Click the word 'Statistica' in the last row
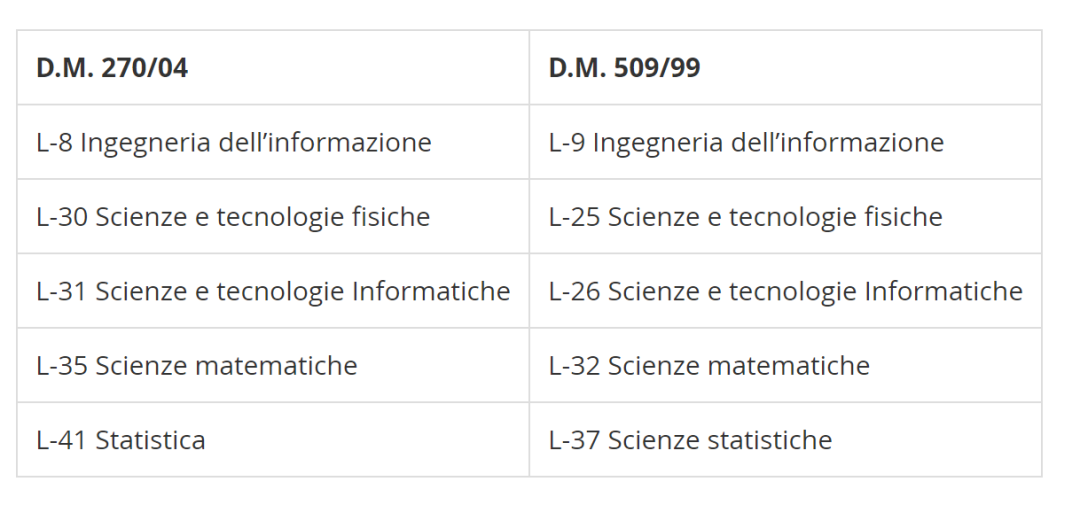This screenshot has height=505, width=1080. coord(150,440)
